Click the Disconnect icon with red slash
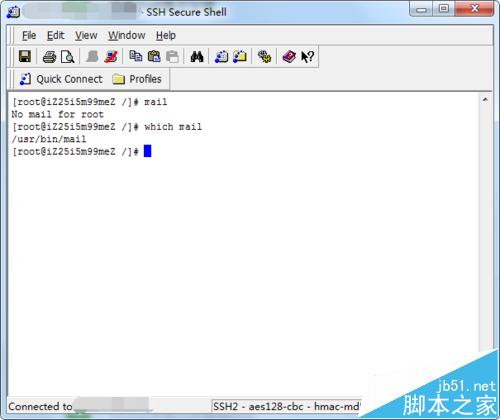Image resolution: width=500 pixels, height=420 pixels. click(x=111, y=57)
